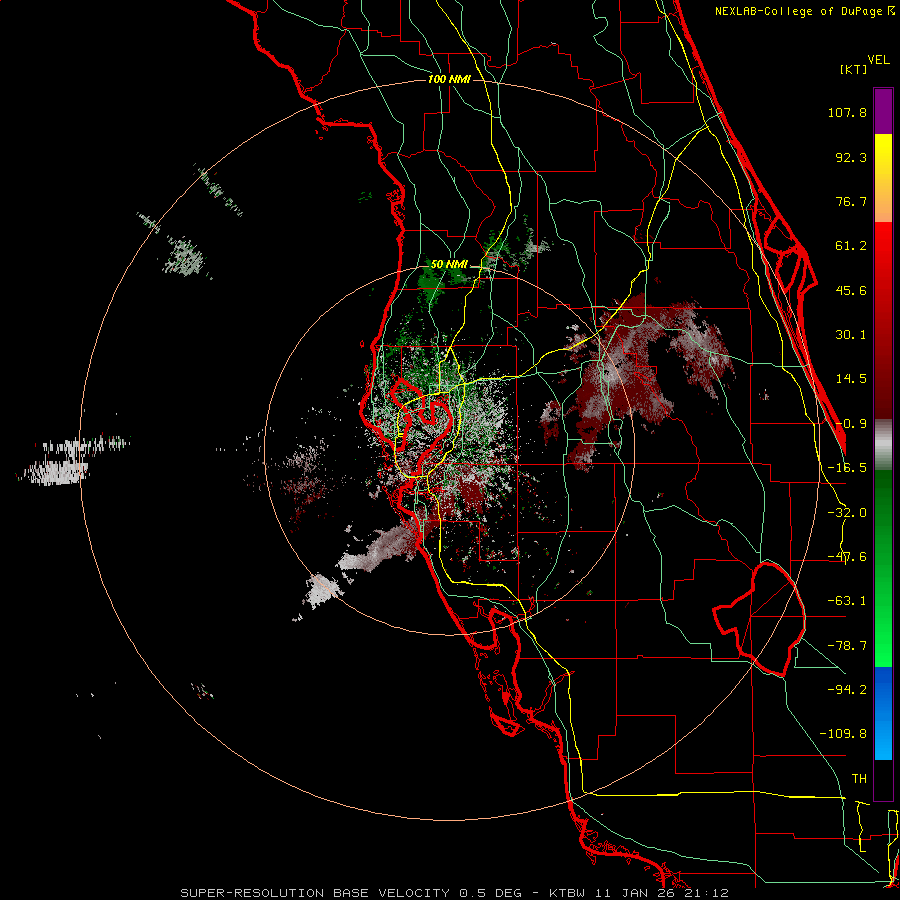Viewport: 900px width, 900px height.
Task: Click the 76.7 velocity scale value
Action: coord(851,201)
